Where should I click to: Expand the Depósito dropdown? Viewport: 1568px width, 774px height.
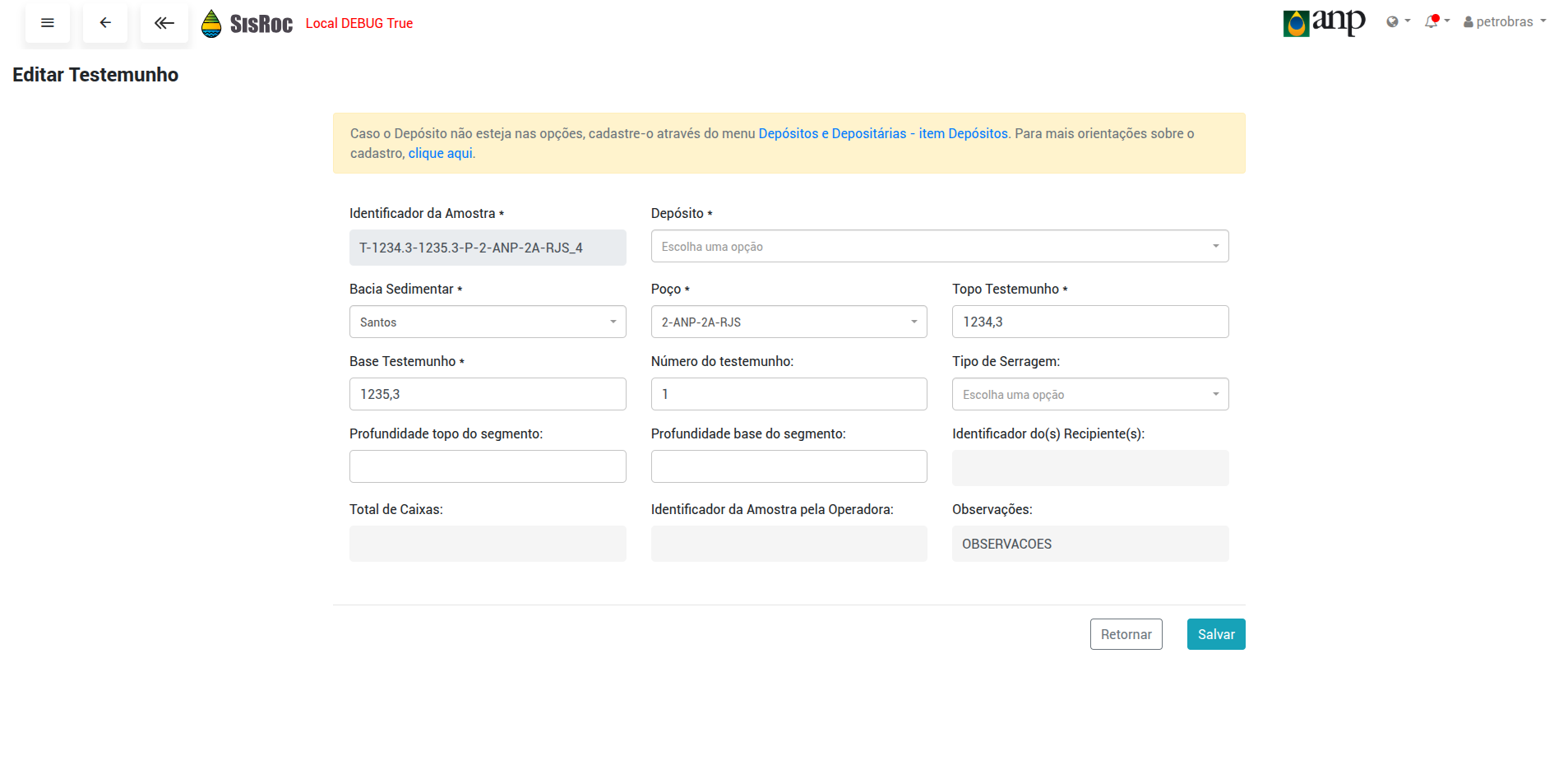point(939,246)
